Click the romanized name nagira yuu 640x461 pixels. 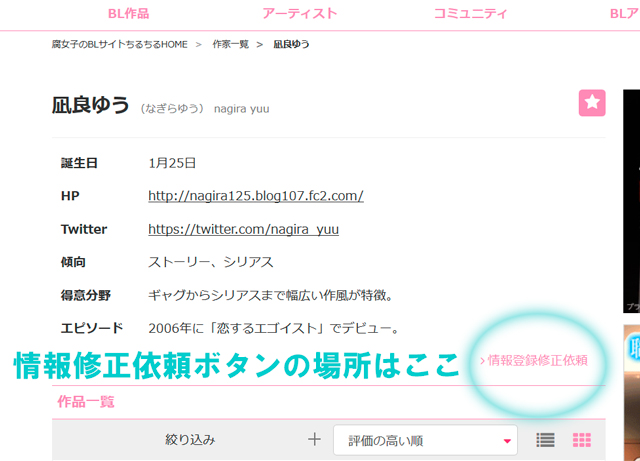242,109
